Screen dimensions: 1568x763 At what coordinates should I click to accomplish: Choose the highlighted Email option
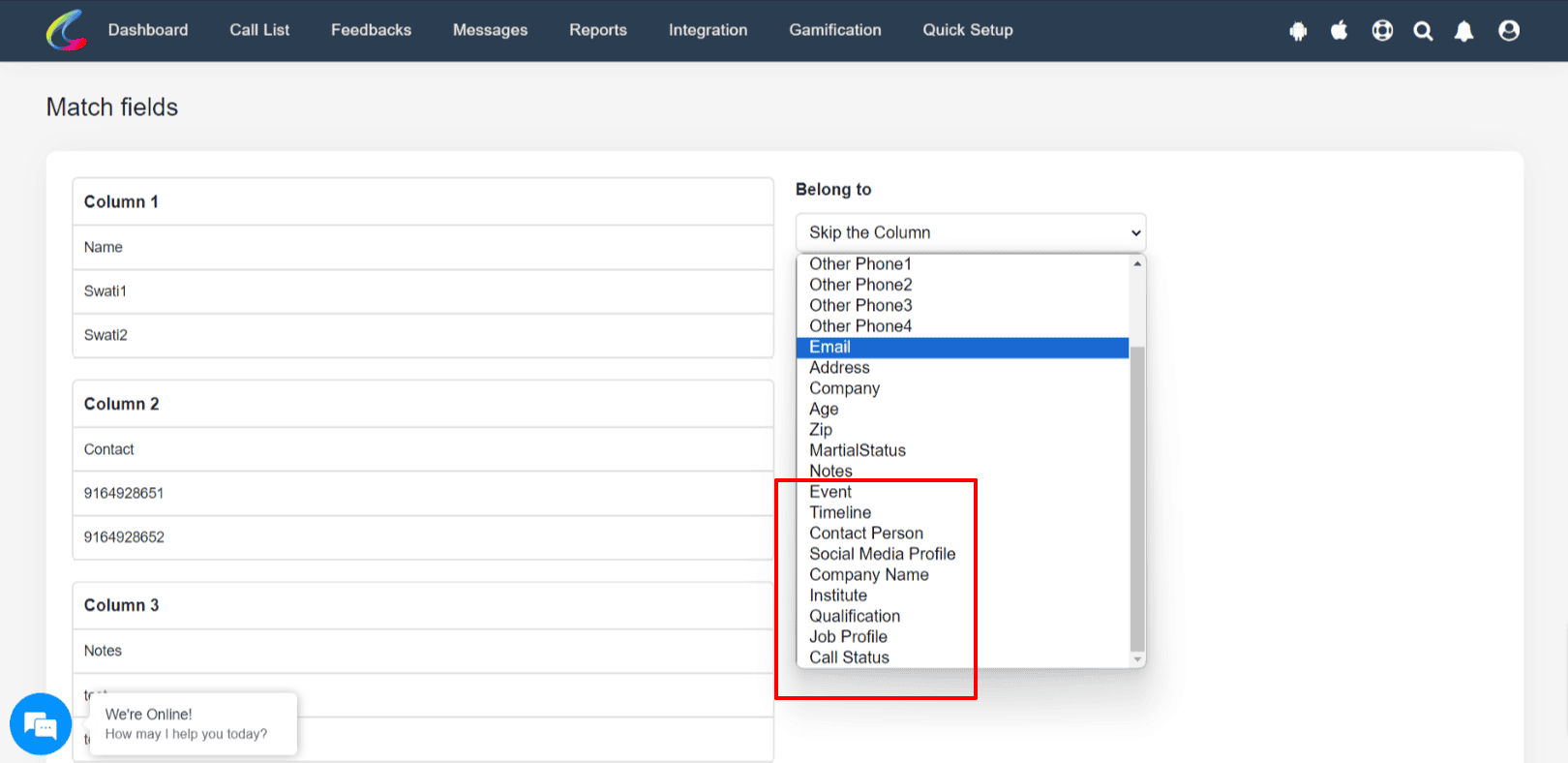click(x=963, y=347)
